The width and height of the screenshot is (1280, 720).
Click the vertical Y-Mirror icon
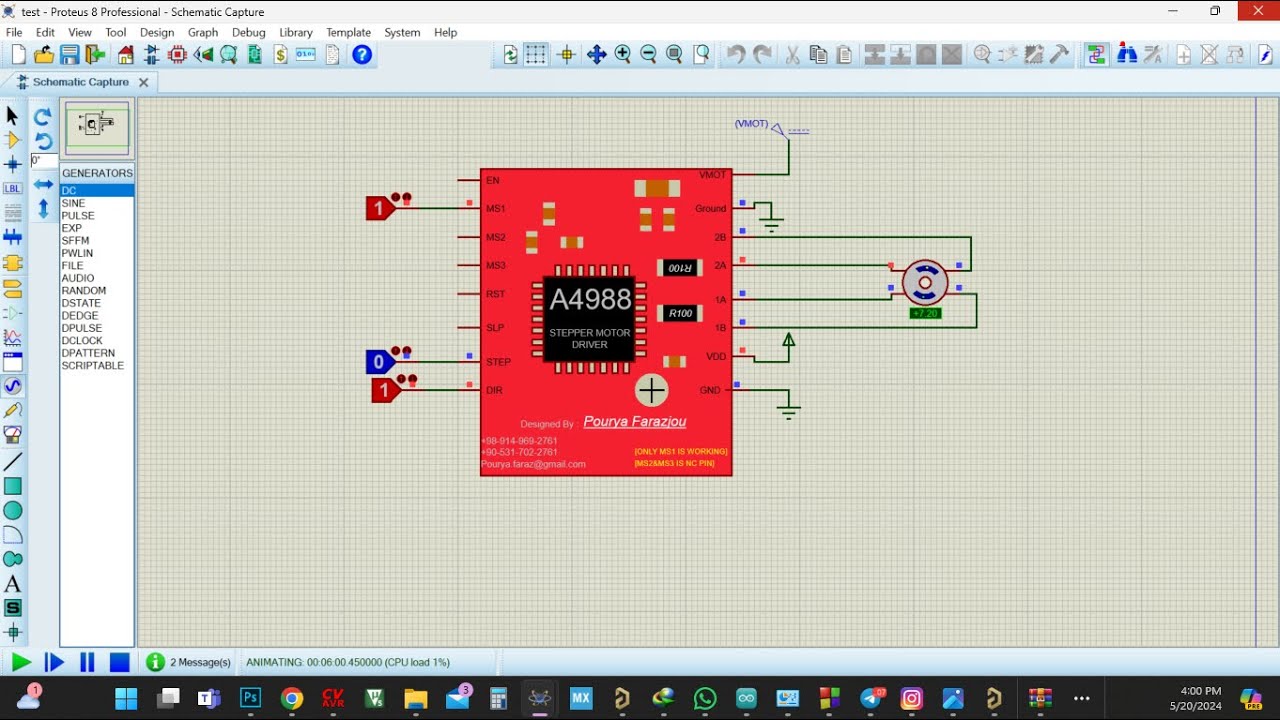click(43, 208)
